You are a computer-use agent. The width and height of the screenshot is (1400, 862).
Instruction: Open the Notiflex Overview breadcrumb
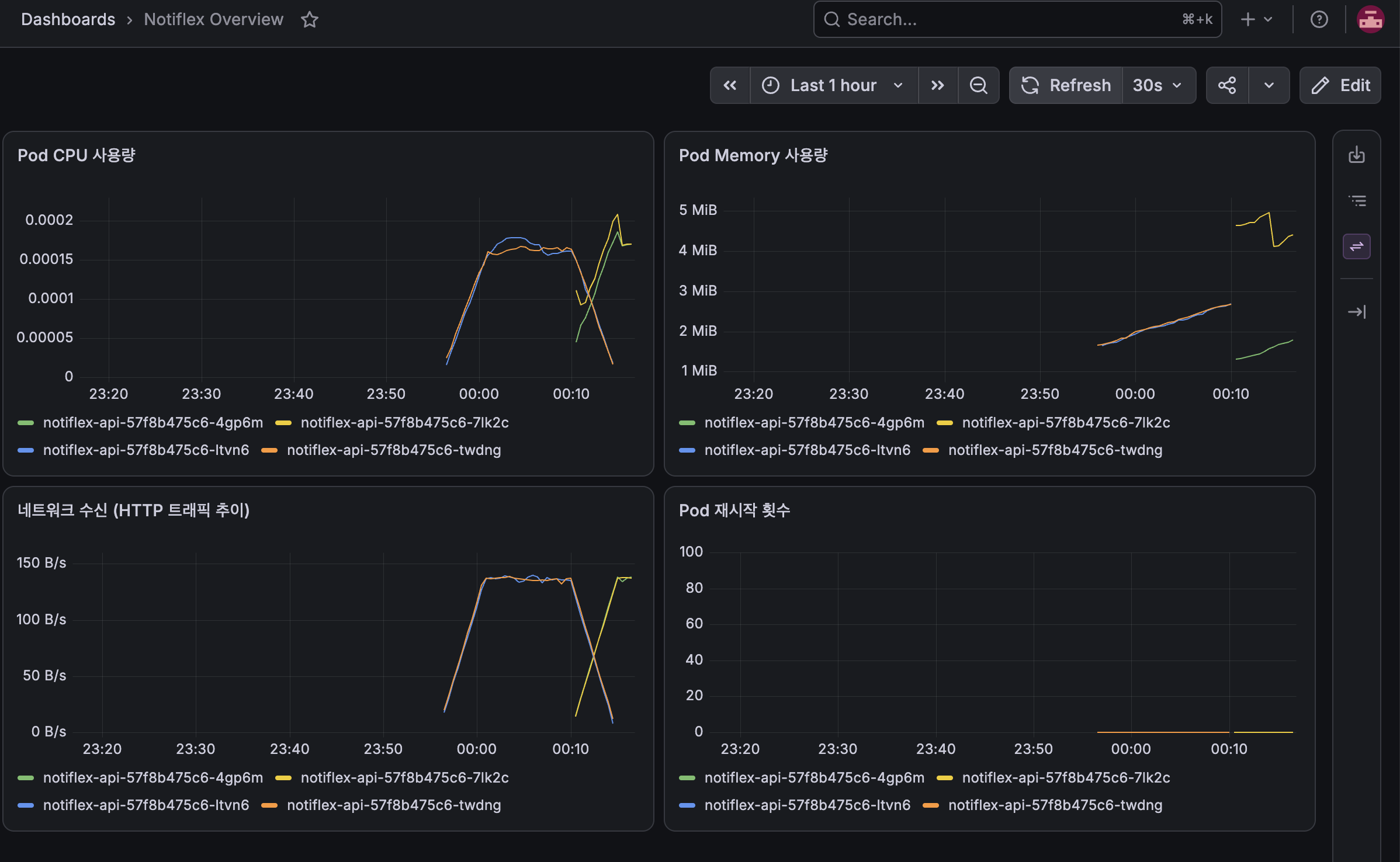213,19
